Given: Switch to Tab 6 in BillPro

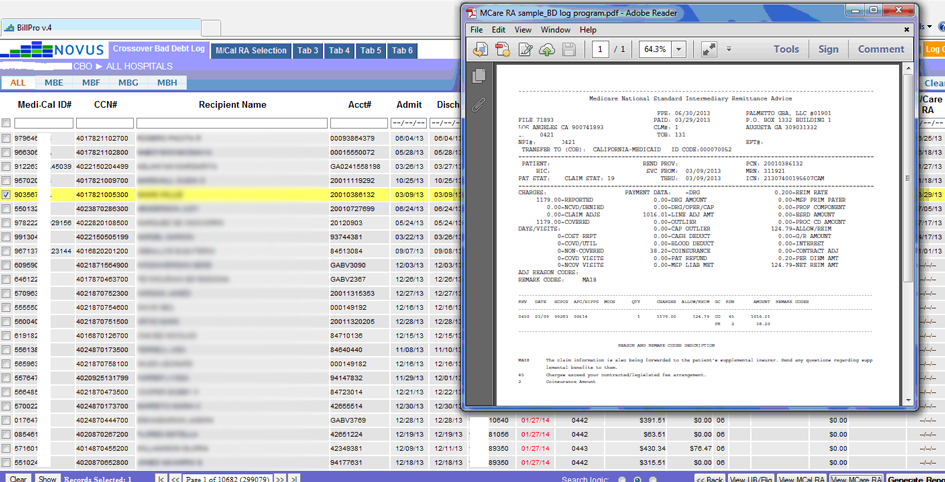Looking at the screenshot, I should [402, 51].
